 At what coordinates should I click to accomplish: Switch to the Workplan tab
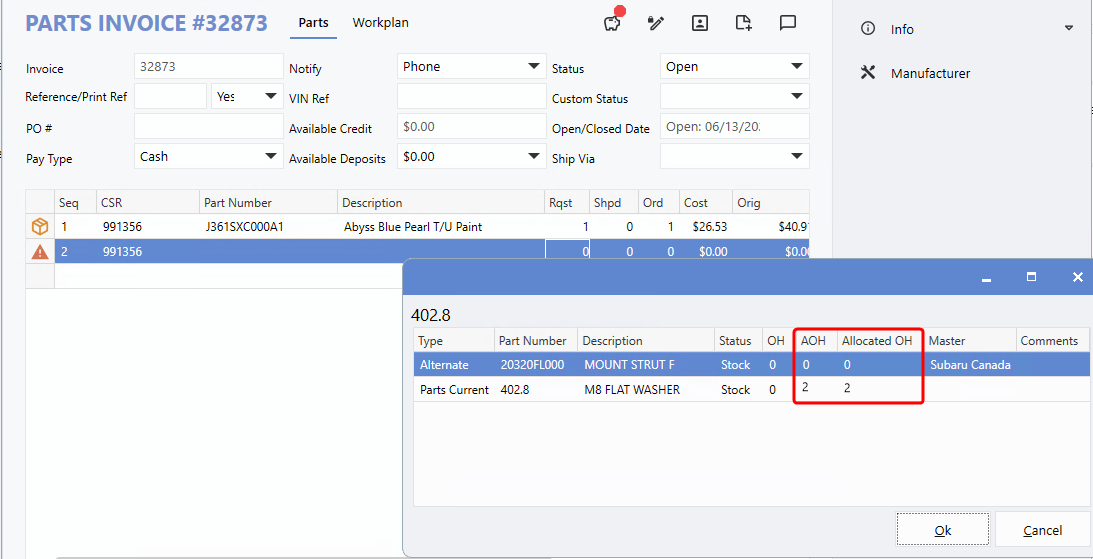coord(380,23)
